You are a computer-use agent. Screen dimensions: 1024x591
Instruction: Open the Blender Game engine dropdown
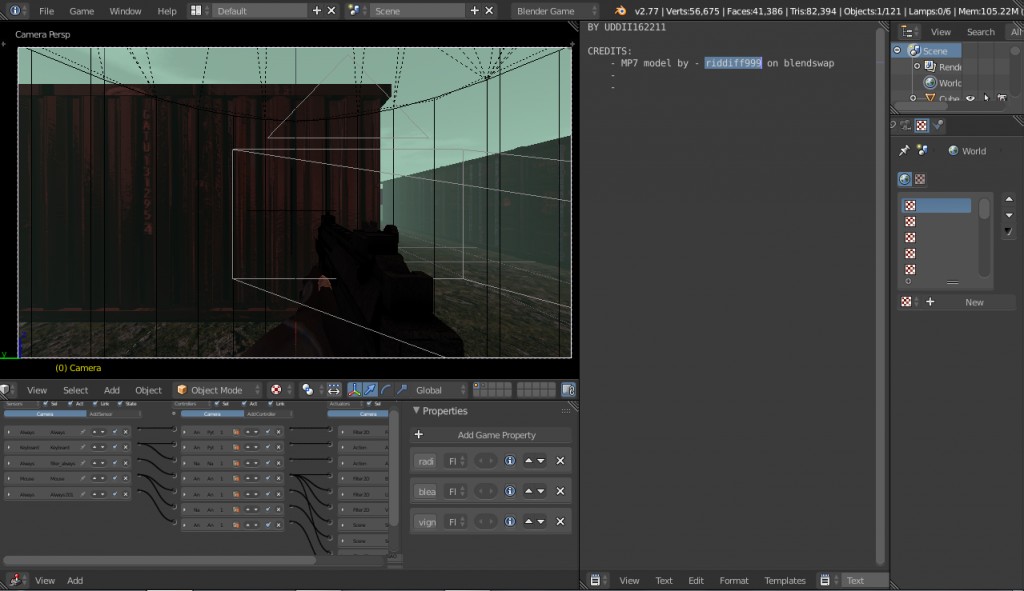coord(556,10)
